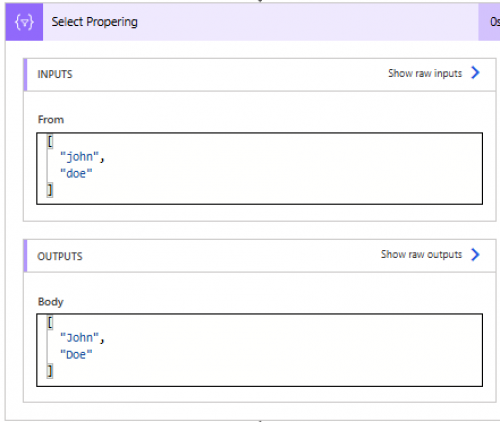Viewport: 500px width, 422px height.
Task: Click the INPUTS section header
Action: [x=55, y=74]
